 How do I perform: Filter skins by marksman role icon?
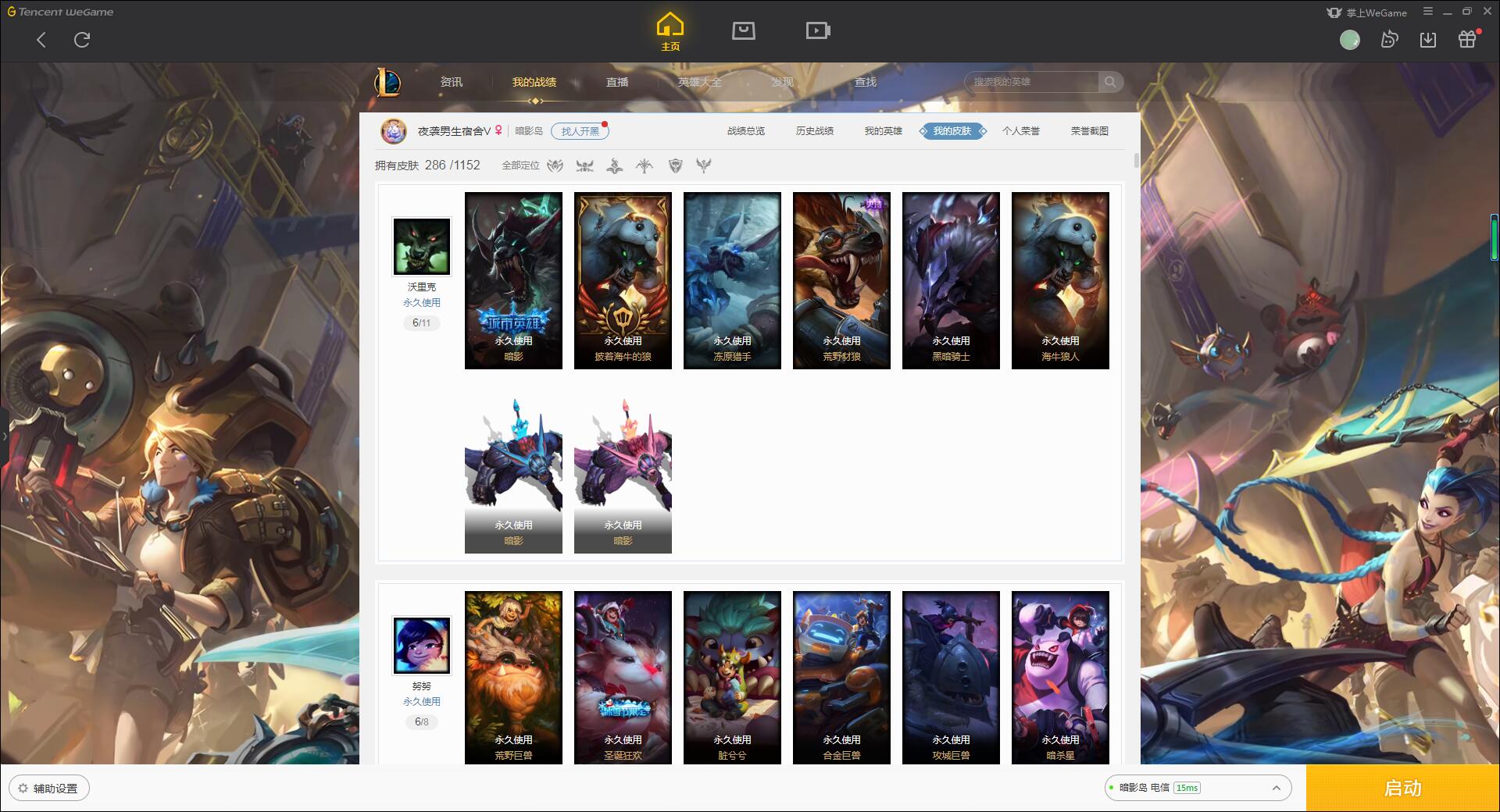tap(645, 166)
